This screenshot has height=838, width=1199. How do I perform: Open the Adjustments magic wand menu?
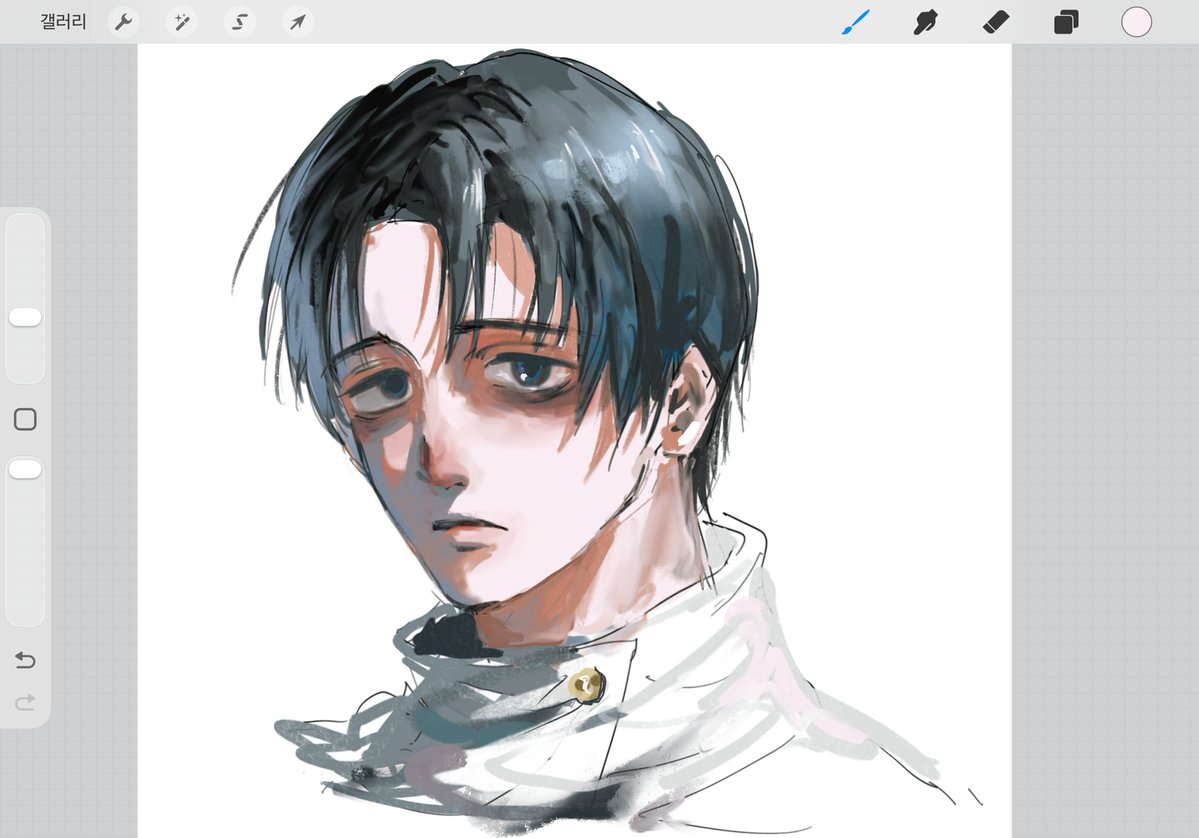[181, 22]
